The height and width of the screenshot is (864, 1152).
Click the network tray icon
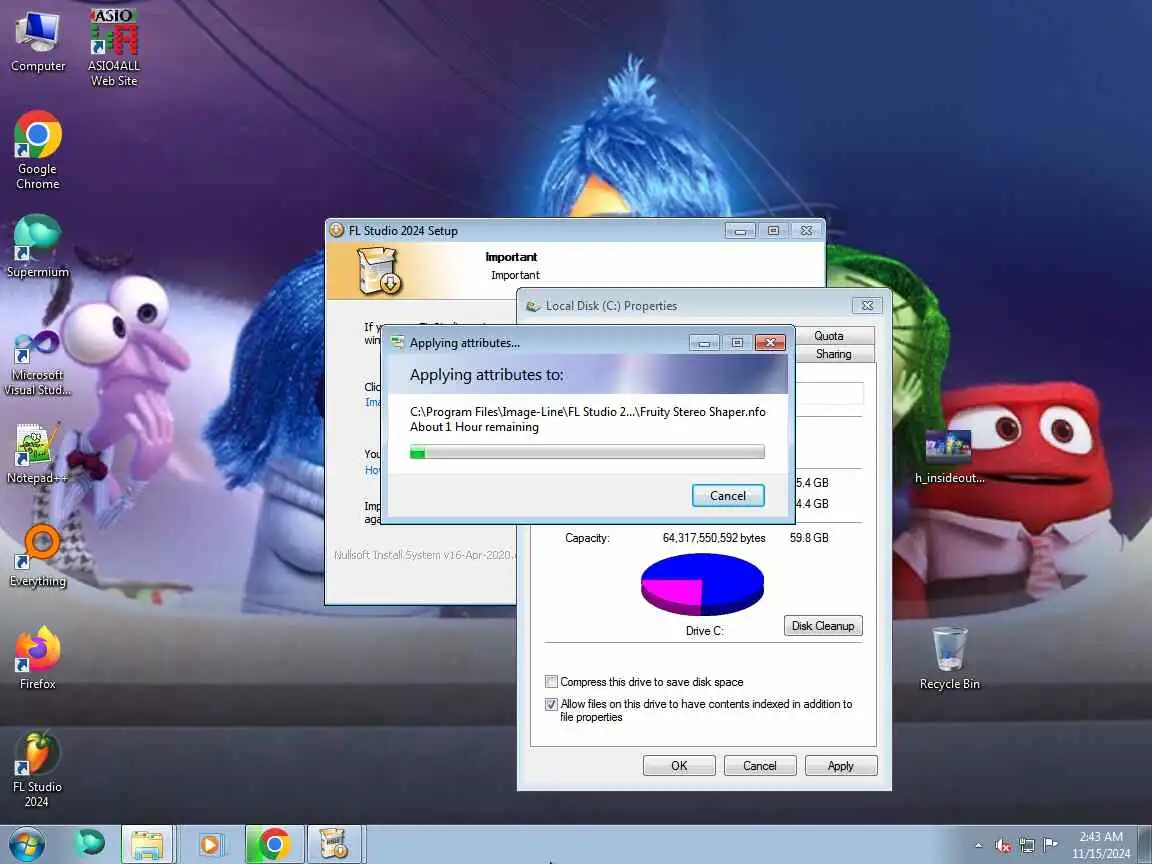(x=1027, y=846)
